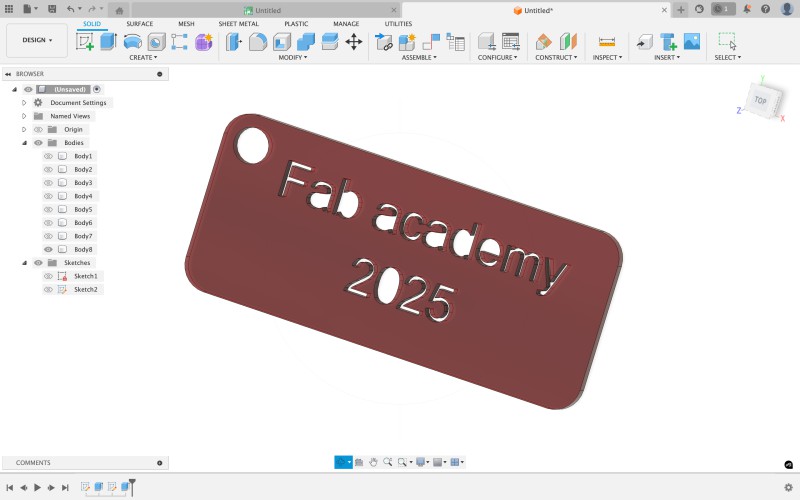Click the Zoom magnifier navigation icon
Image resolution: width=800 pixels, height=500 pixels.
388,462
